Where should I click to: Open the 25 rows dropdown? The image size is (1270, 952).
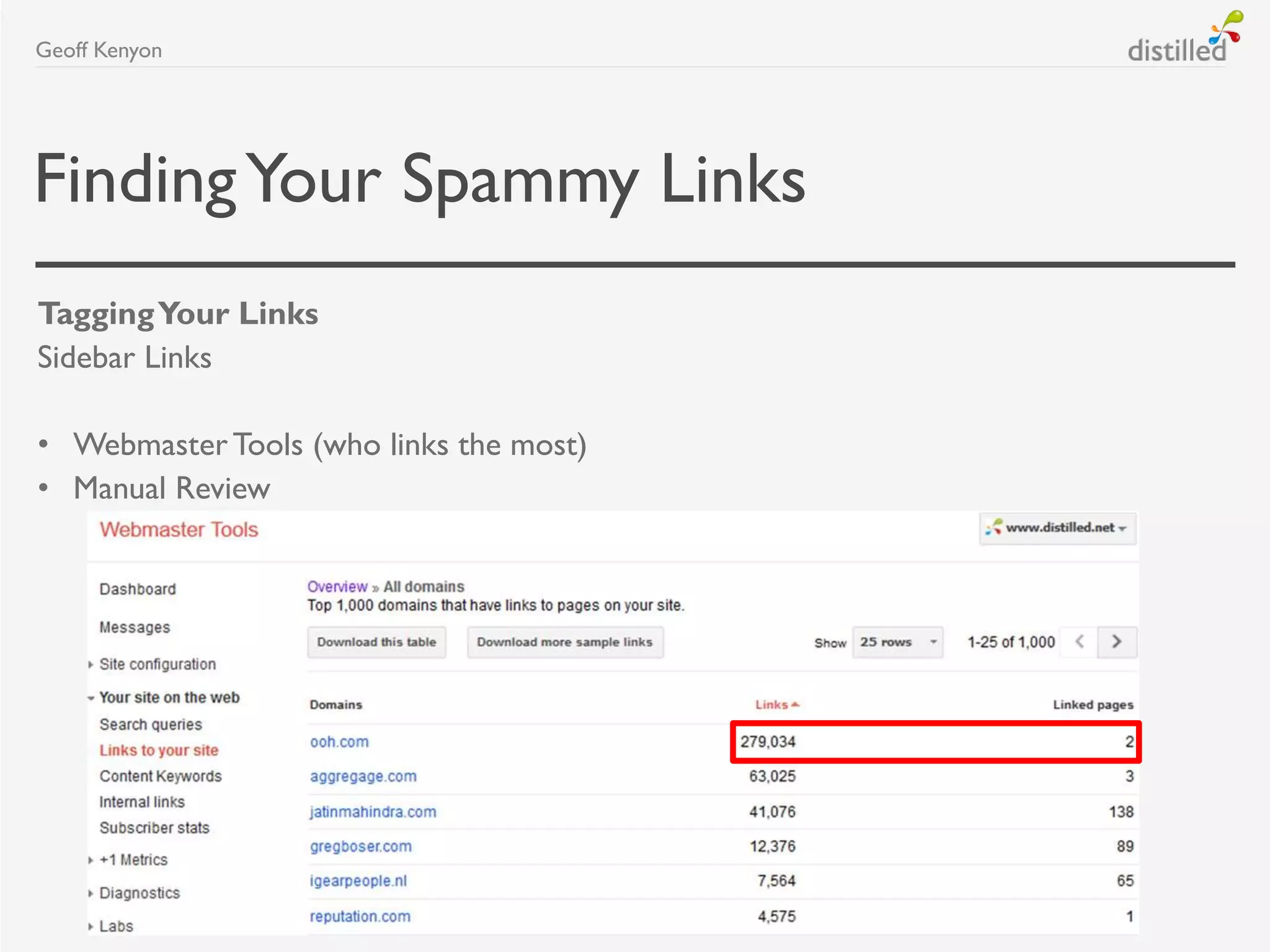[897, 642]
